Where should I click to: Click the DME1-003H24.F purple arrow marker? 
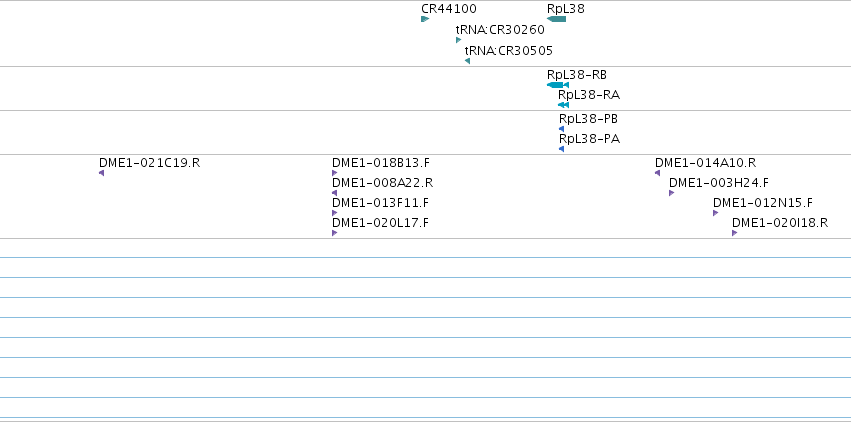[671, 193]
